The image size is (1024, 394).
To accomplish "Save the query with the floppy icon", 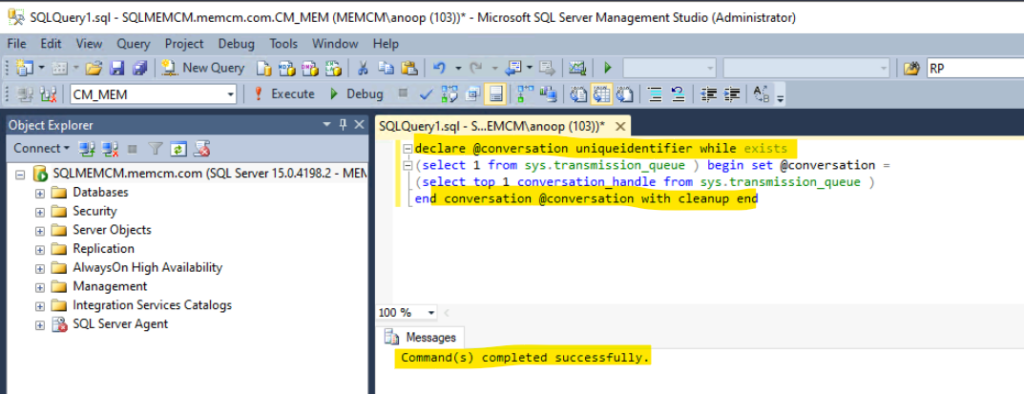I will (117, 68).
